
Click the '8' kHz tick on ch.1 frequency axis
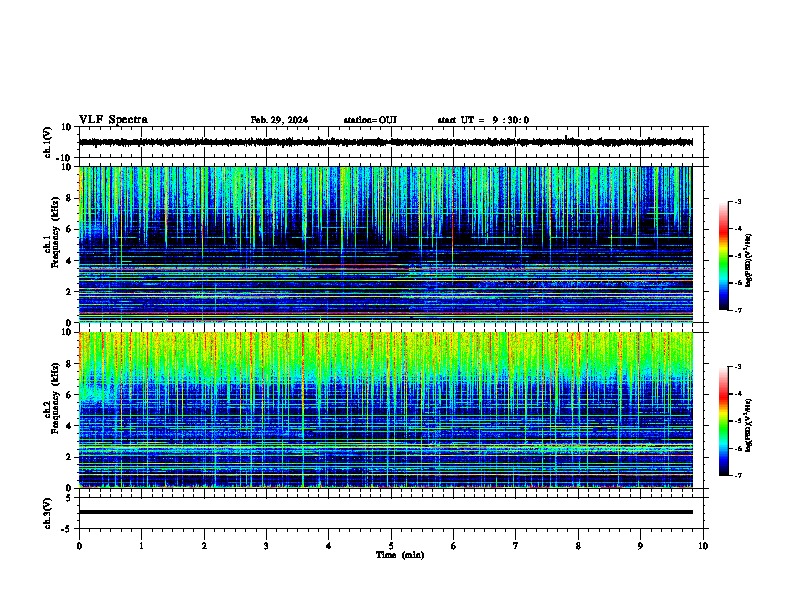tap(69, 198)
